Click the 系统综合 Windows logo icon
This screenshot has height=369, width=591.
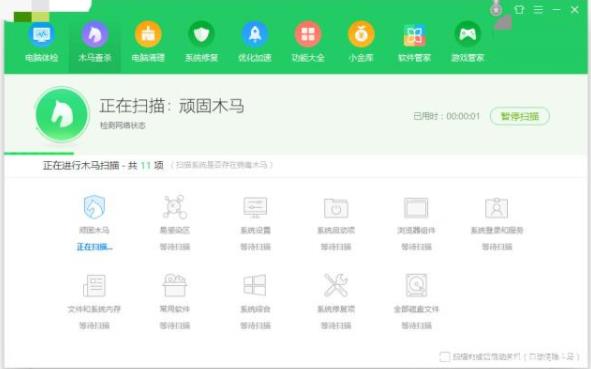[255, 285]
